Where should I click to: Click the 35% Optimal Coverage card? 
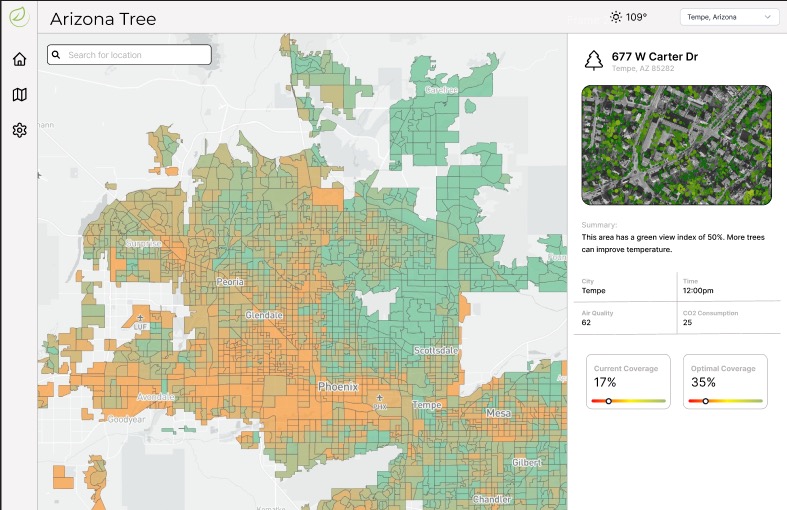(x=725, y=381)
